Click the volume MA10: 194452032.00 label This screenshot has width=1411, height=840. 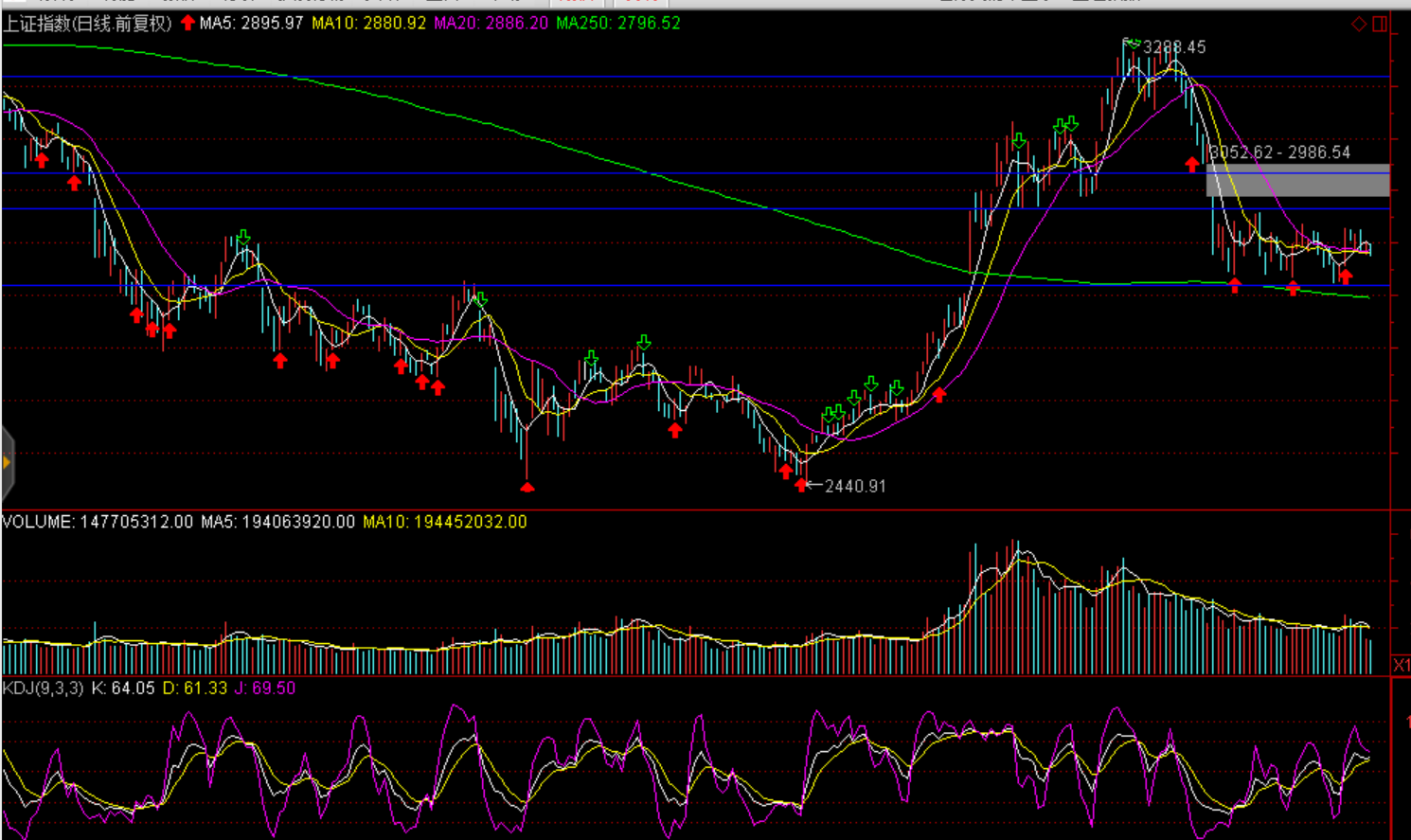point(444,522)
